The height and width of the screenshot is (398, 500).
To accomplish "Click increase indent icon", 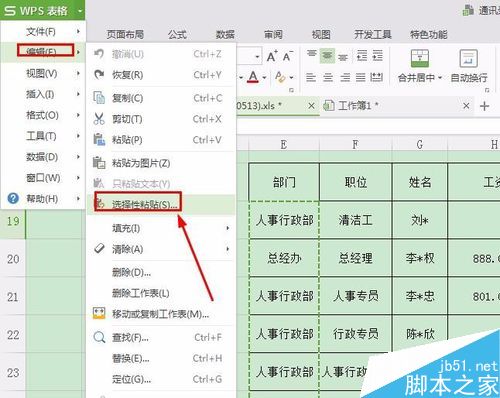I will tap(377, 56).
